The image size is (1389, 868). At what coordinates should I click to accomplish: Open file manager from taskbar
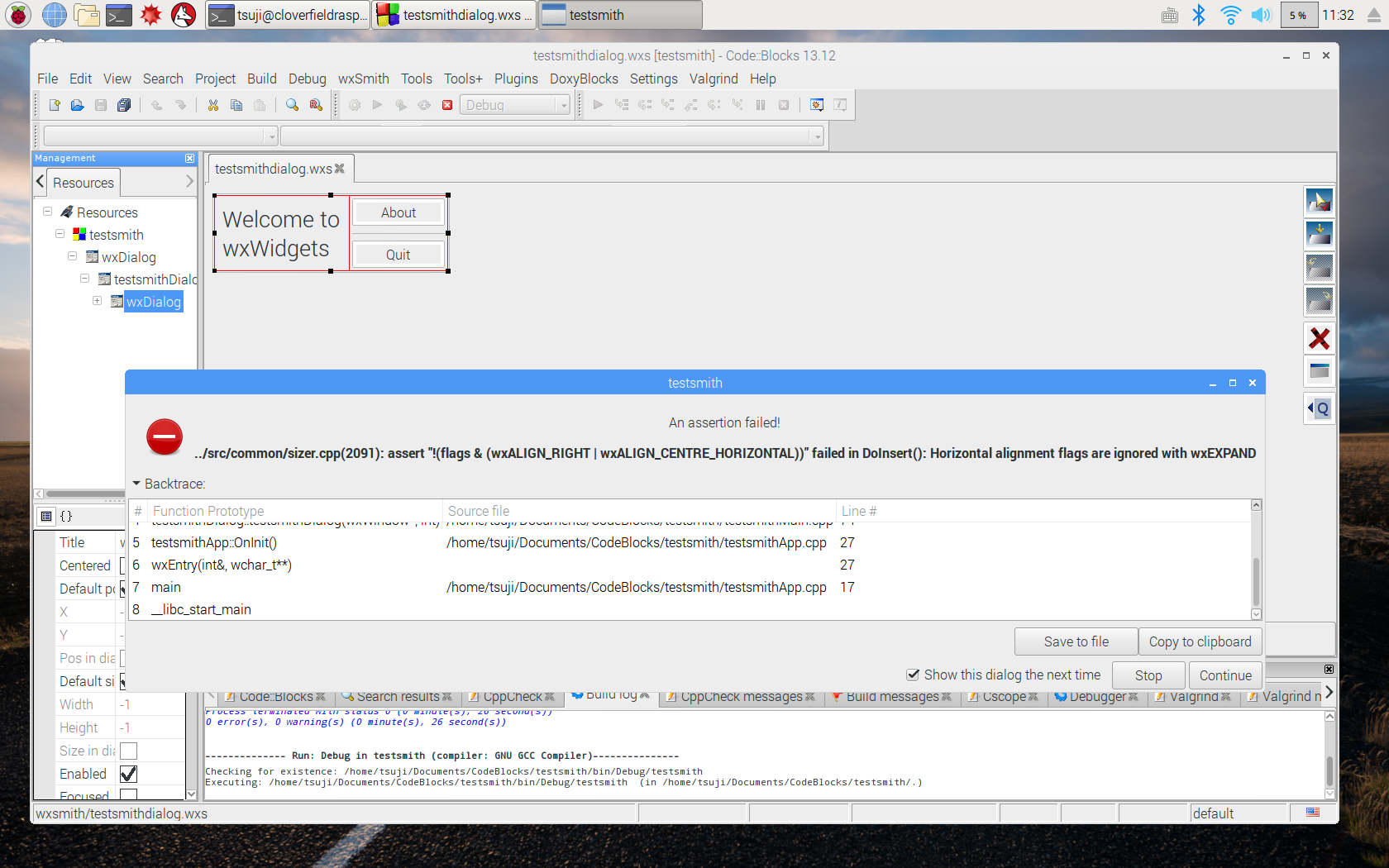click(86, 14)
